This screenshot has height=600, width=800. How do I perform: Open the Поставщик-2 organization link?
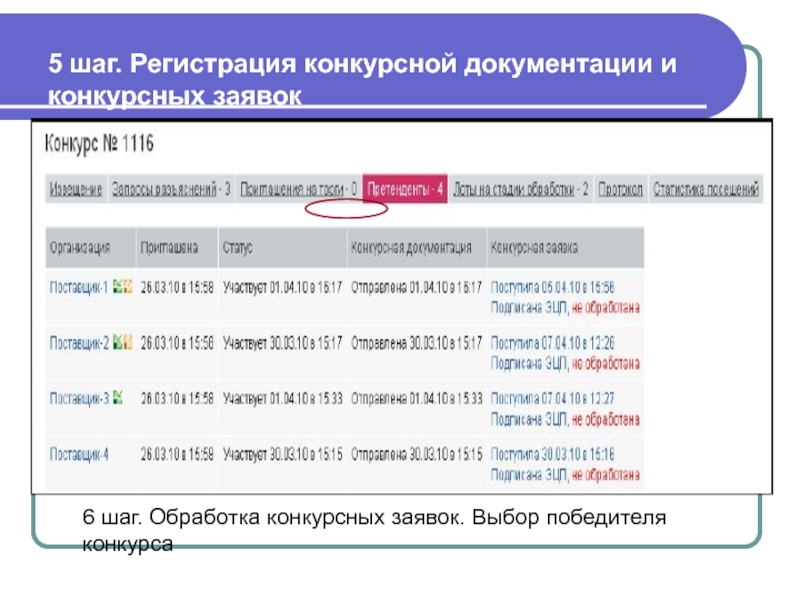79,343
